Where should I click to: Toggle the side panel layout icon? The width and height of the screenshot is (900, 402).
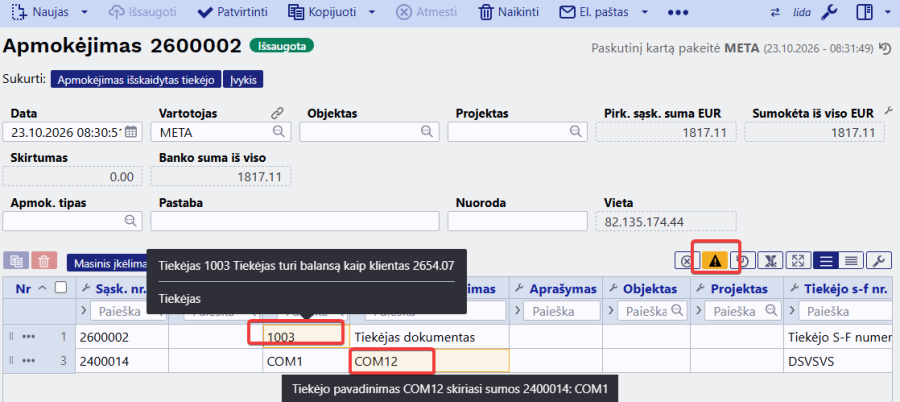(864, 12)
